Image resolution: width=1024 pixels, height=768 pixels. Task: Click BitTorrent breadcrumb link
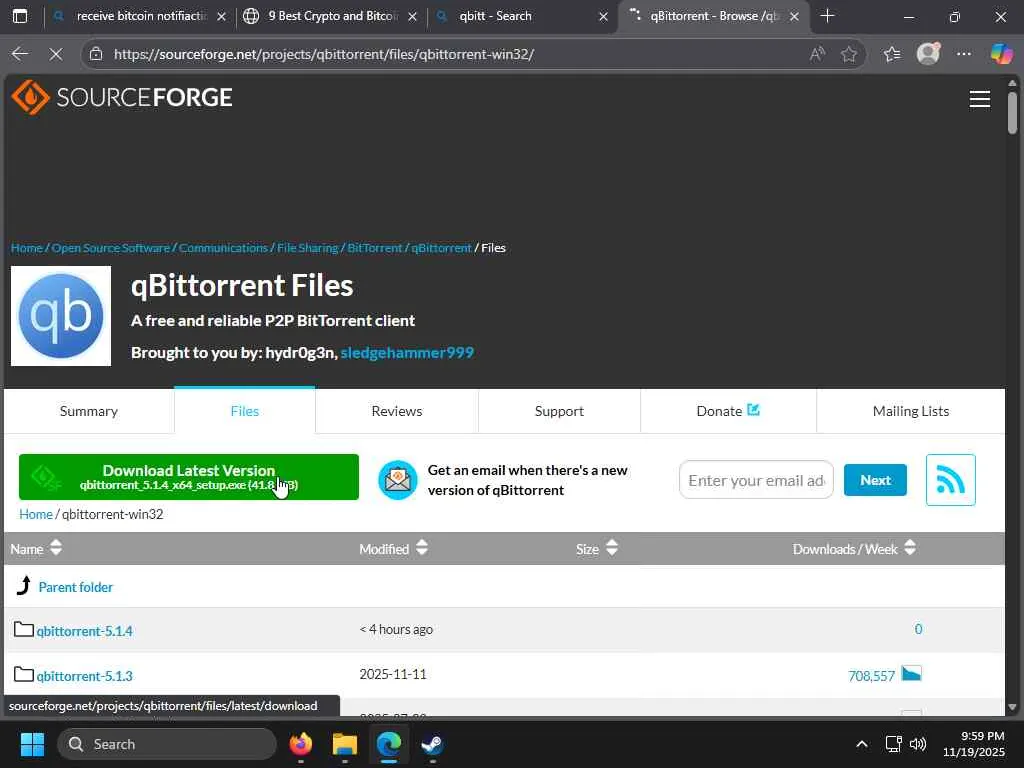coord(375,248)
